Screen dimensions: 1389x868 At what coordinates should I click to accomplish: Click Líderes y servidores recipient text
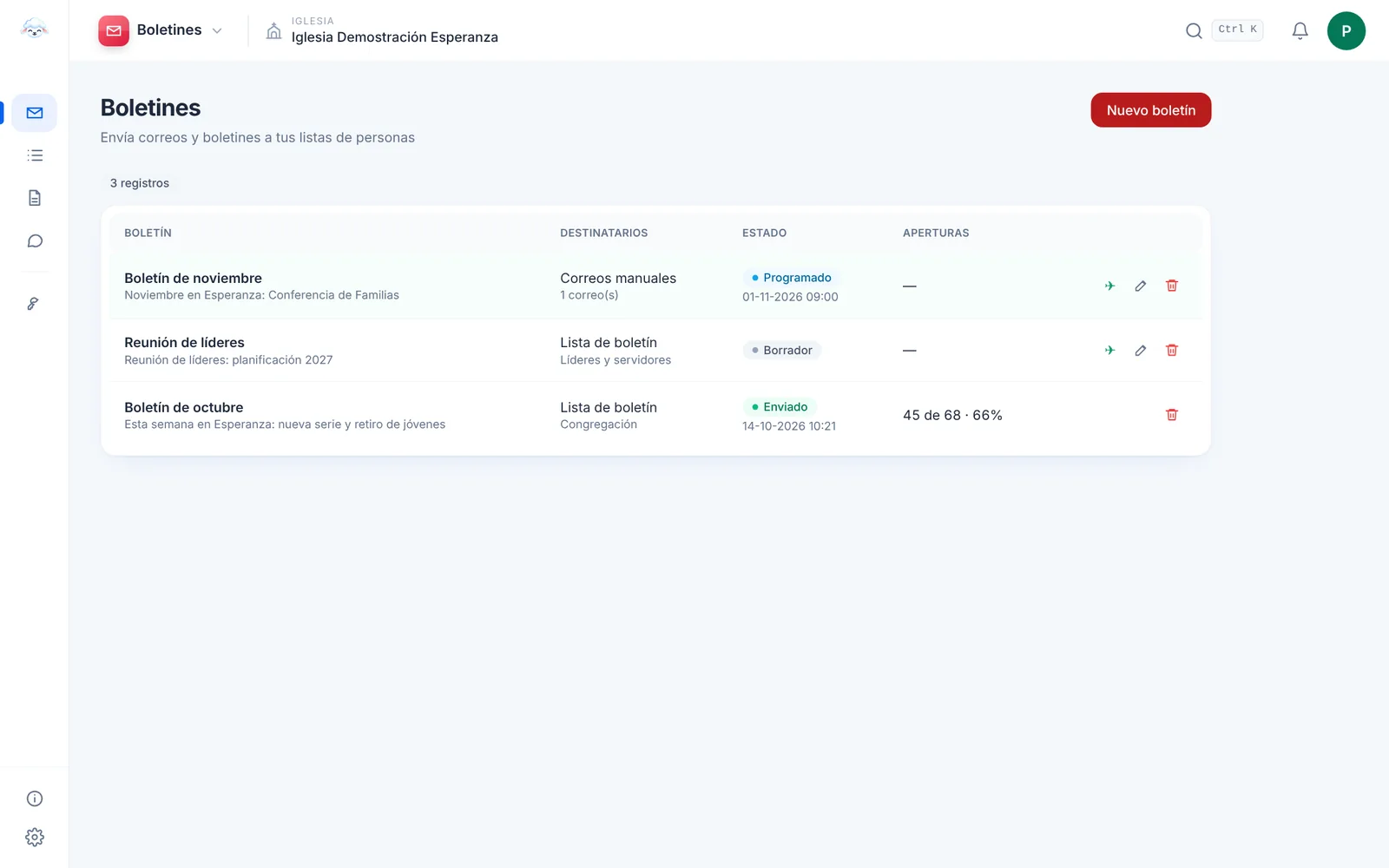tap(616, 360)
